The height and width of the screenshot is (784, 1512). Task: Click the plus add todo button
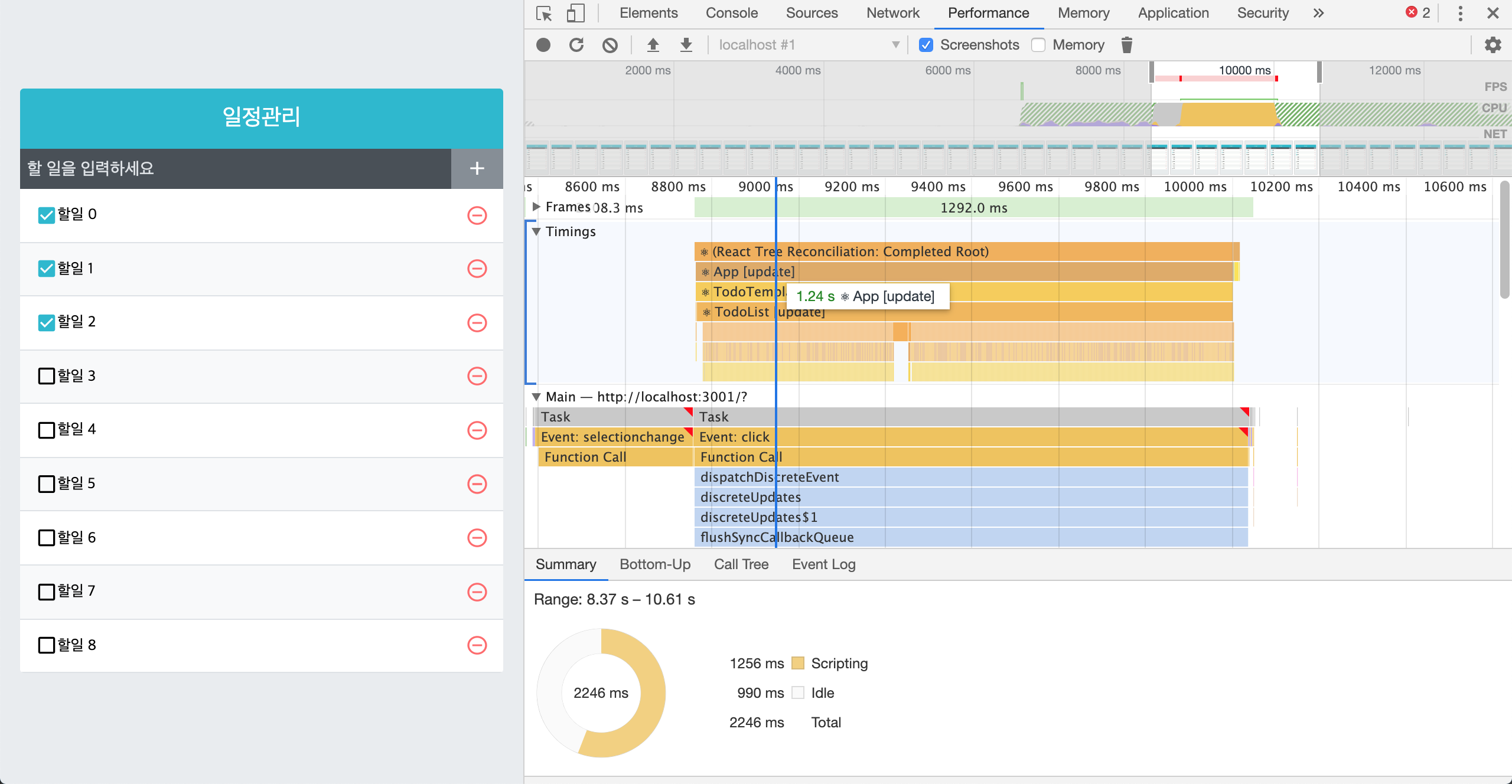coord(477,168)
